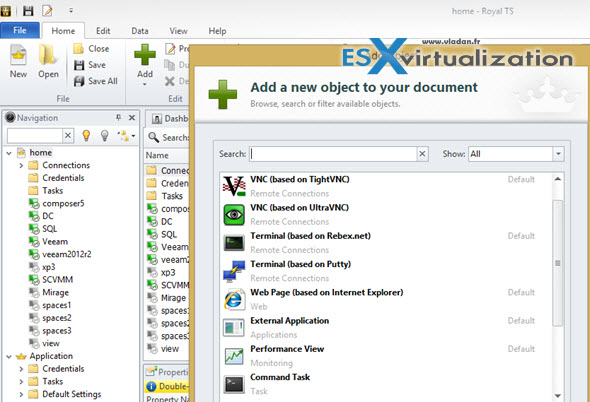Click the New document icon in ribbon
The height and width of the screenshot is (402, 590).
pos(18,55)
